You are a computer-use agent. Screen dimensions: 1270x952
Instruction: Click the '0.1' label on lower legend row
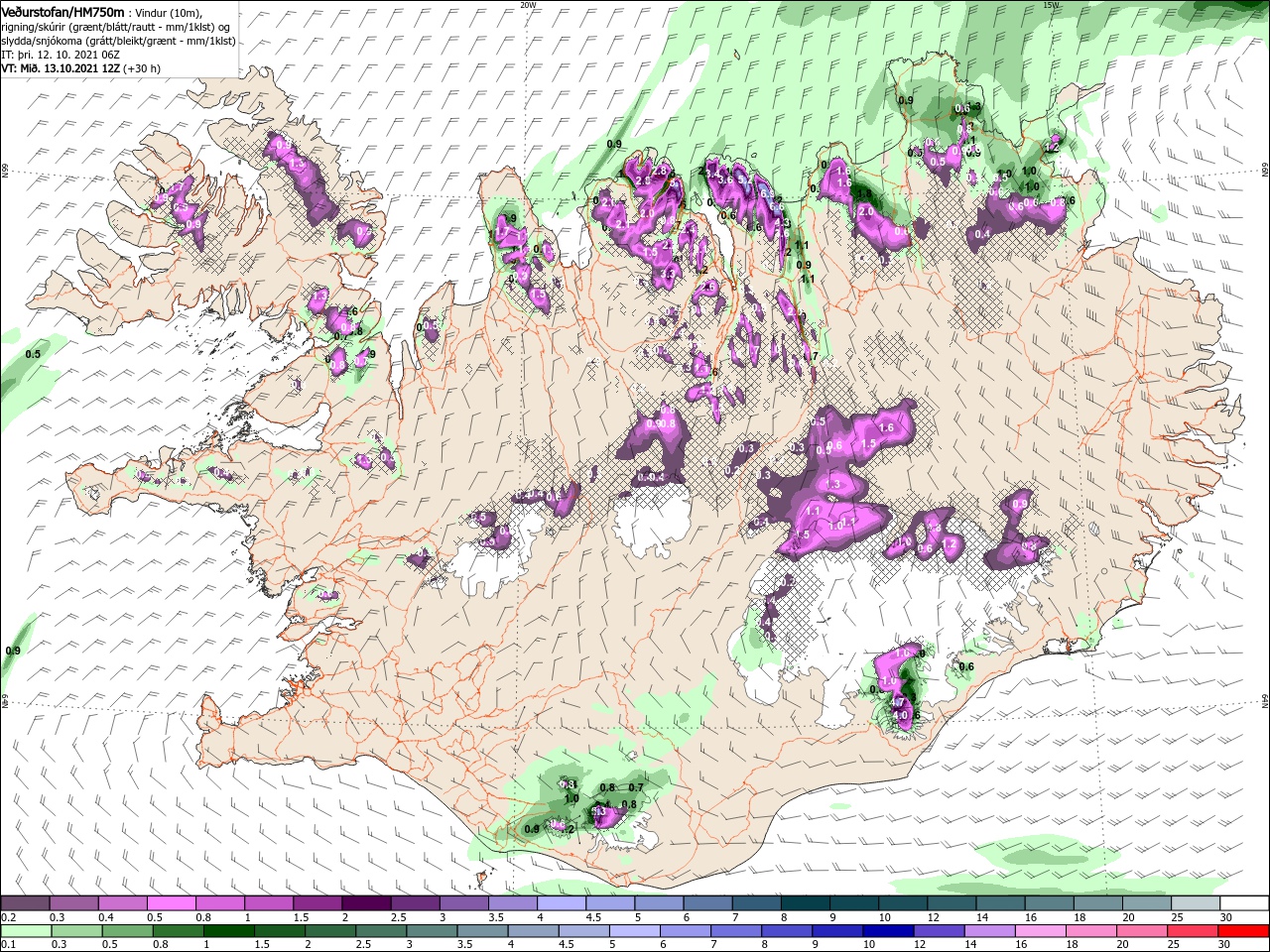[8, 945]
